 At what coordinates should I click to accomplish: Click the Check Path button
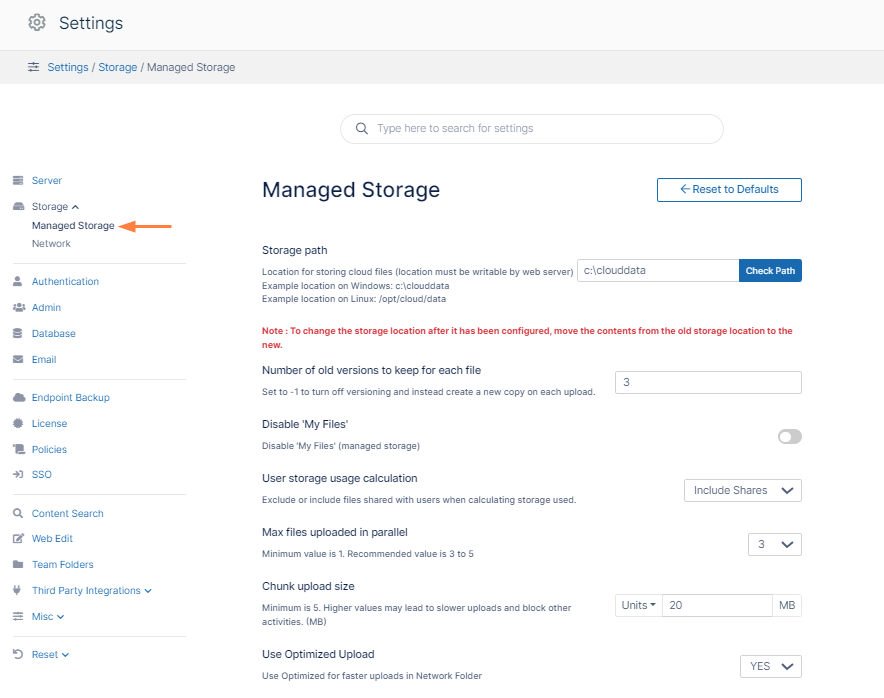(x=770, y=270)
